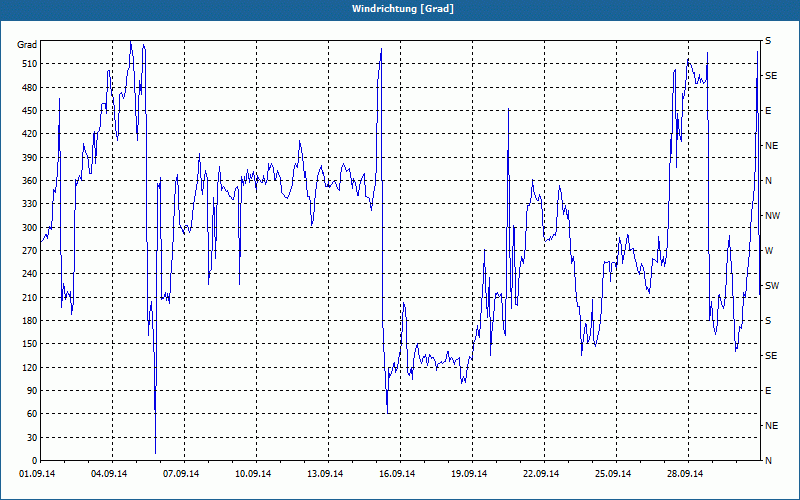Pick the y-axis value "90"
The image size is (800, 500).
coord(32,391)
